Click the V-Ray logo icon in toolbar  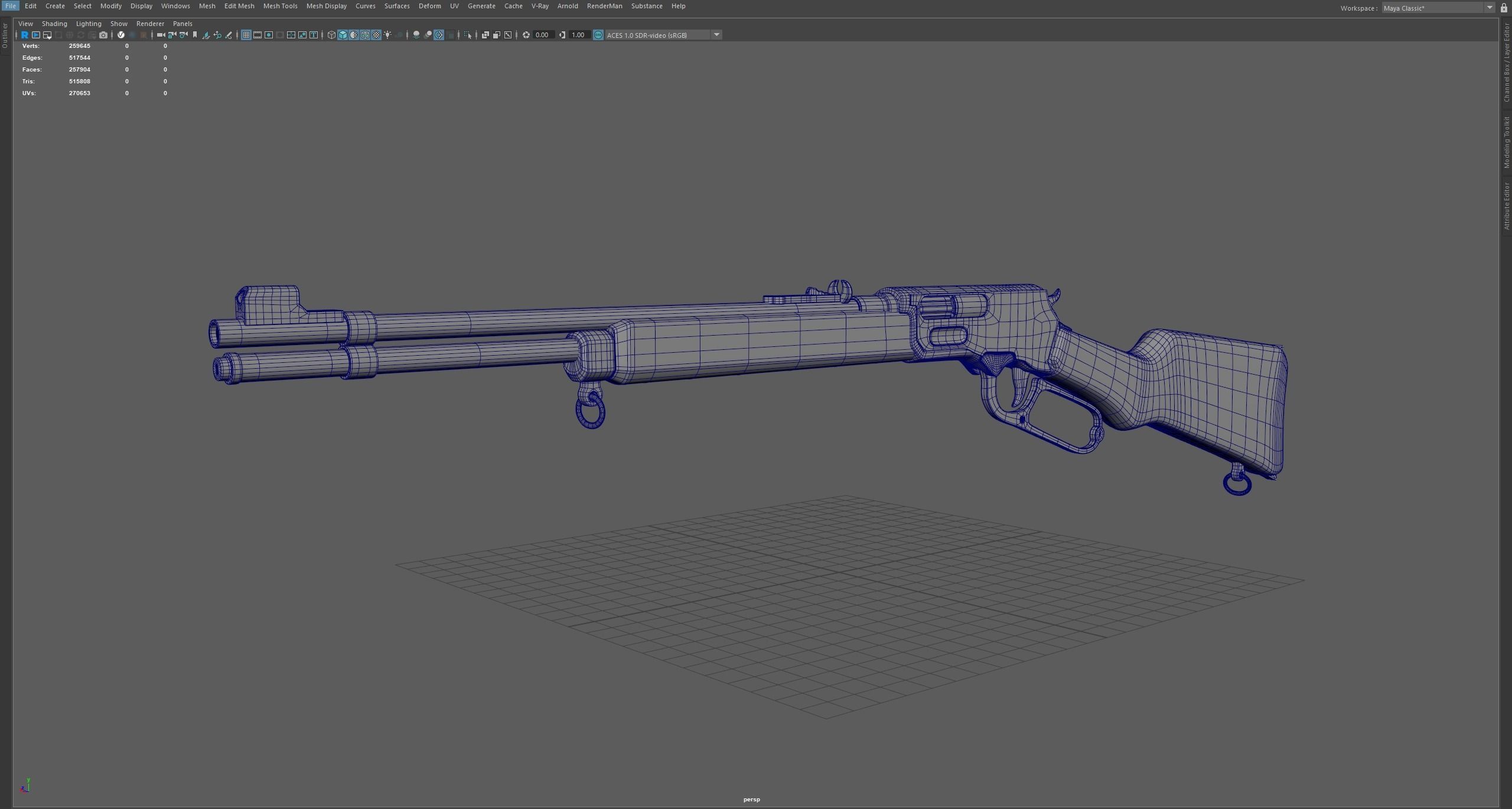coord(121,35)
